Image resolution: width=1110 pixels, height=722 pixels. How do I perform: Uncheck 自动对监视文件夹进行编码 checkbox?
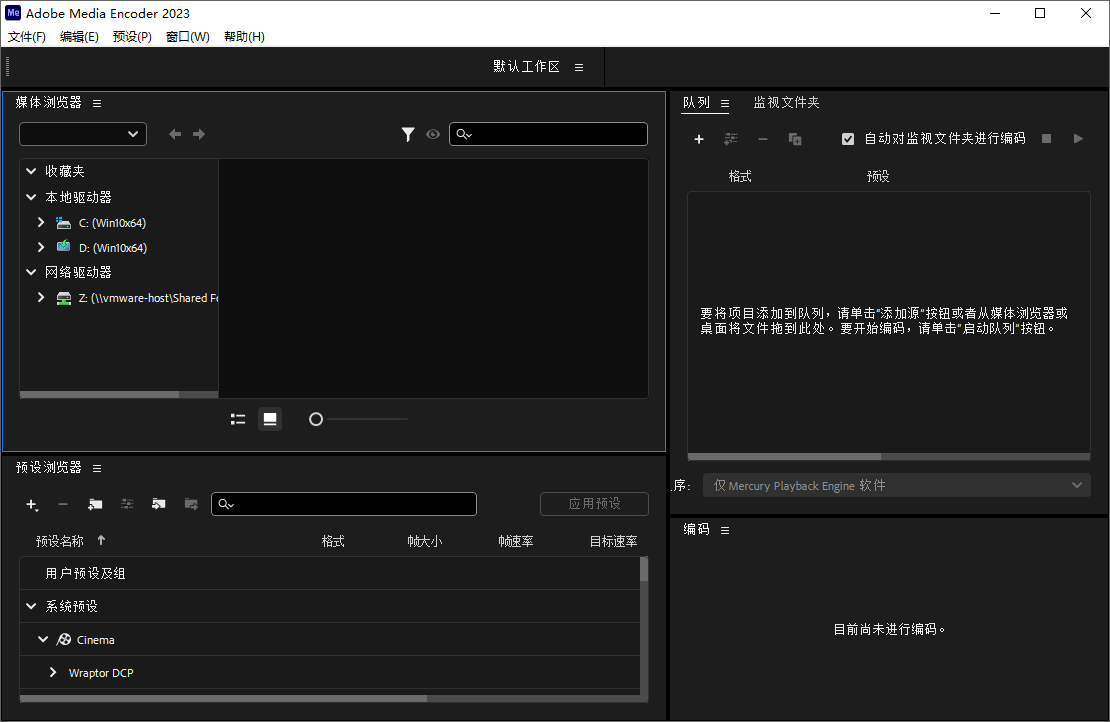click(848, 138)
